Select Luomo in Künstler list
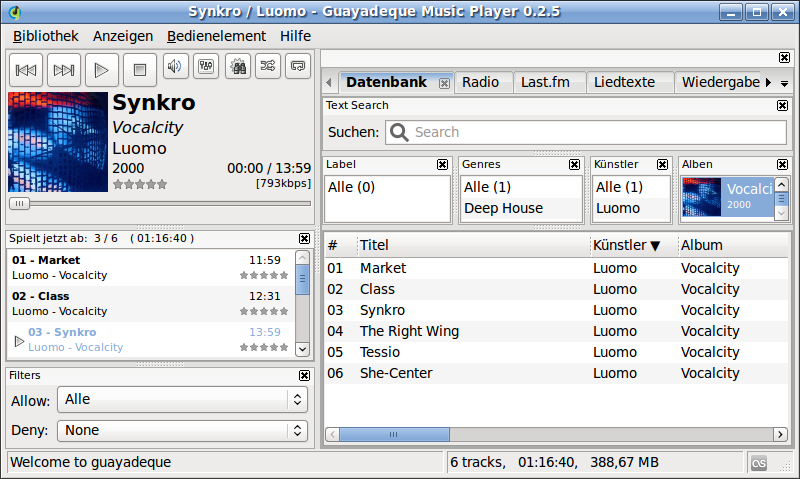 631,208
